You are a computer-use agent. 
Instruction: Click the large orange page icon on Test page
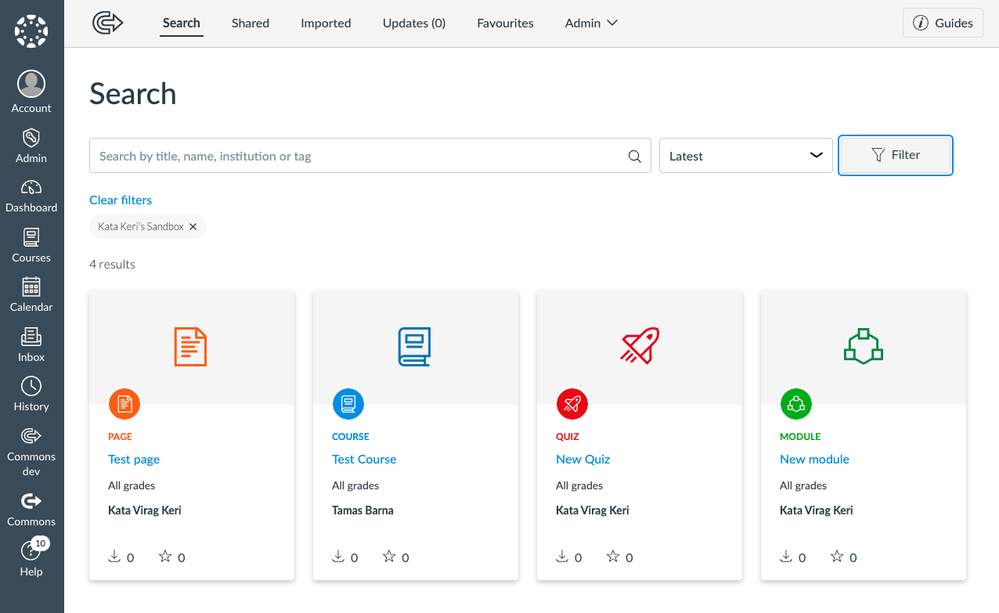click(x=190, y=347)
